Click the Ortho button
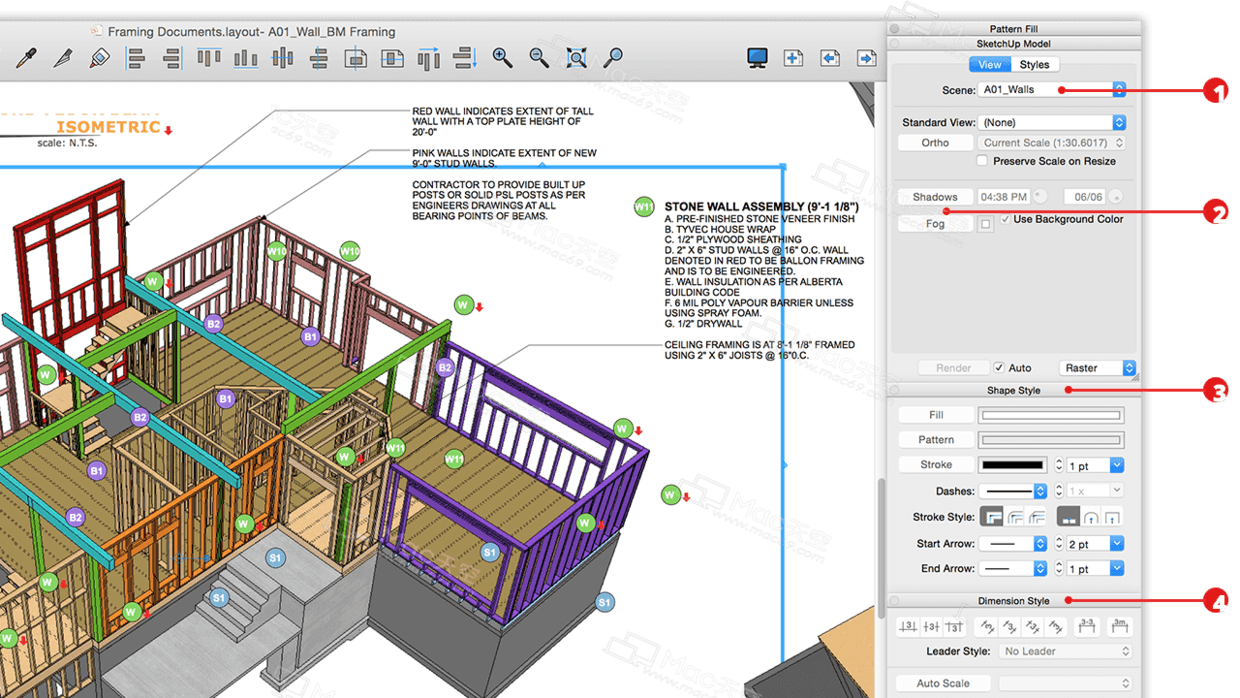 935,143
